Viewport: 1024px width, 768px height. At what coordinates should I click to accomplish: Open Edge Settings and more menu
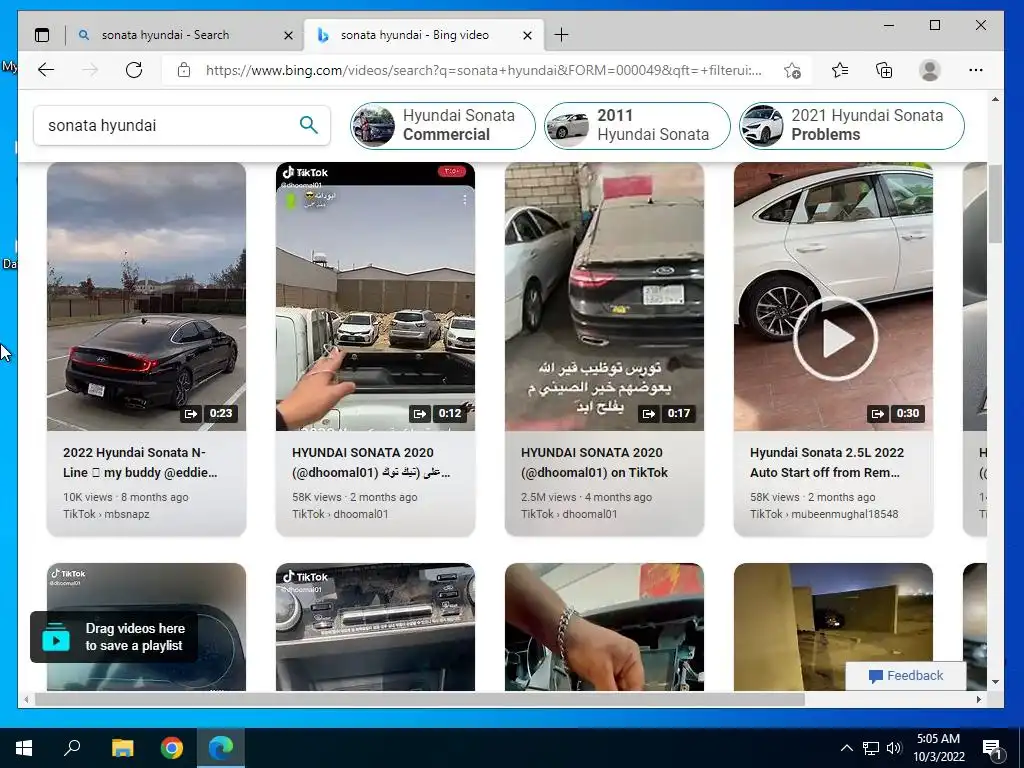click(976, 70)
